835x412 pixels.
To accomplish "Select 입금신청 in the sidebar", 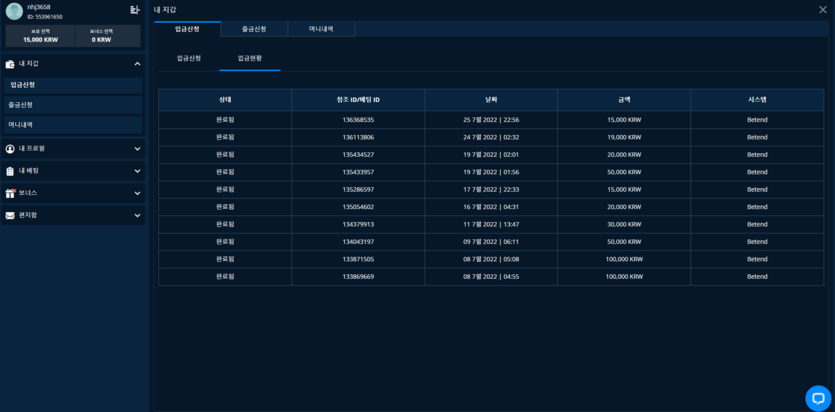I will coord(73,85).
